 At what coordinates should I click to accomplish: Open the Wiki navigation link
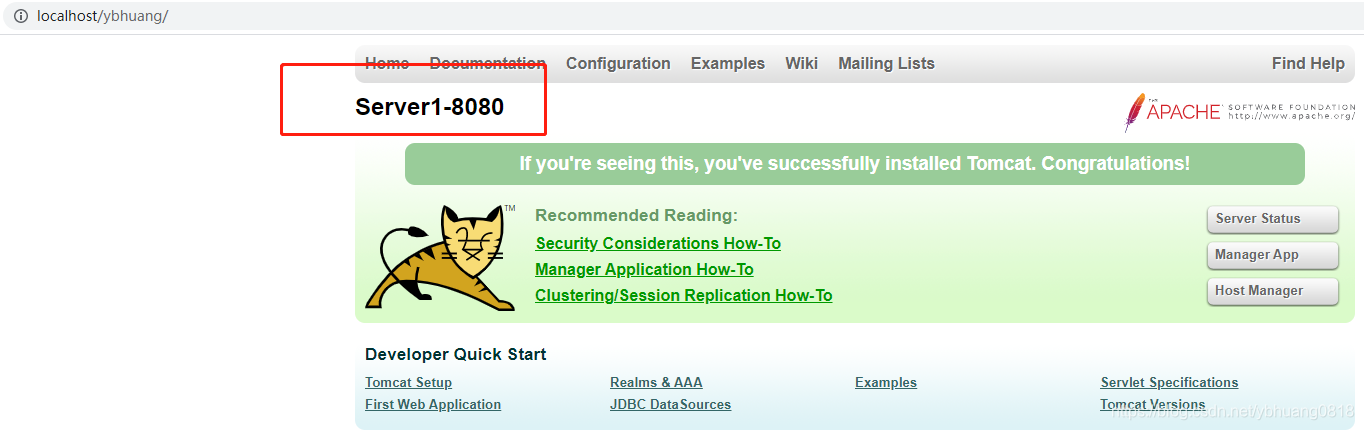point(801,63)
